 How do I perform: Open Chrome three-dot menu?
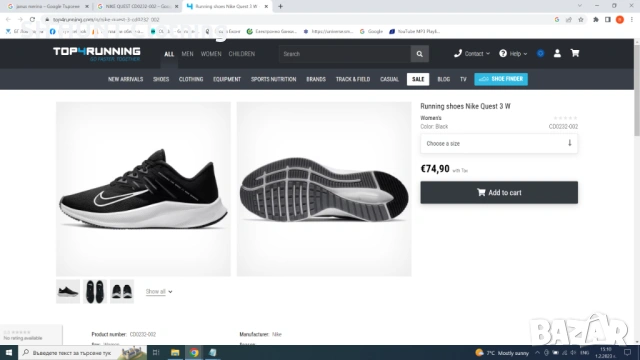631,19
